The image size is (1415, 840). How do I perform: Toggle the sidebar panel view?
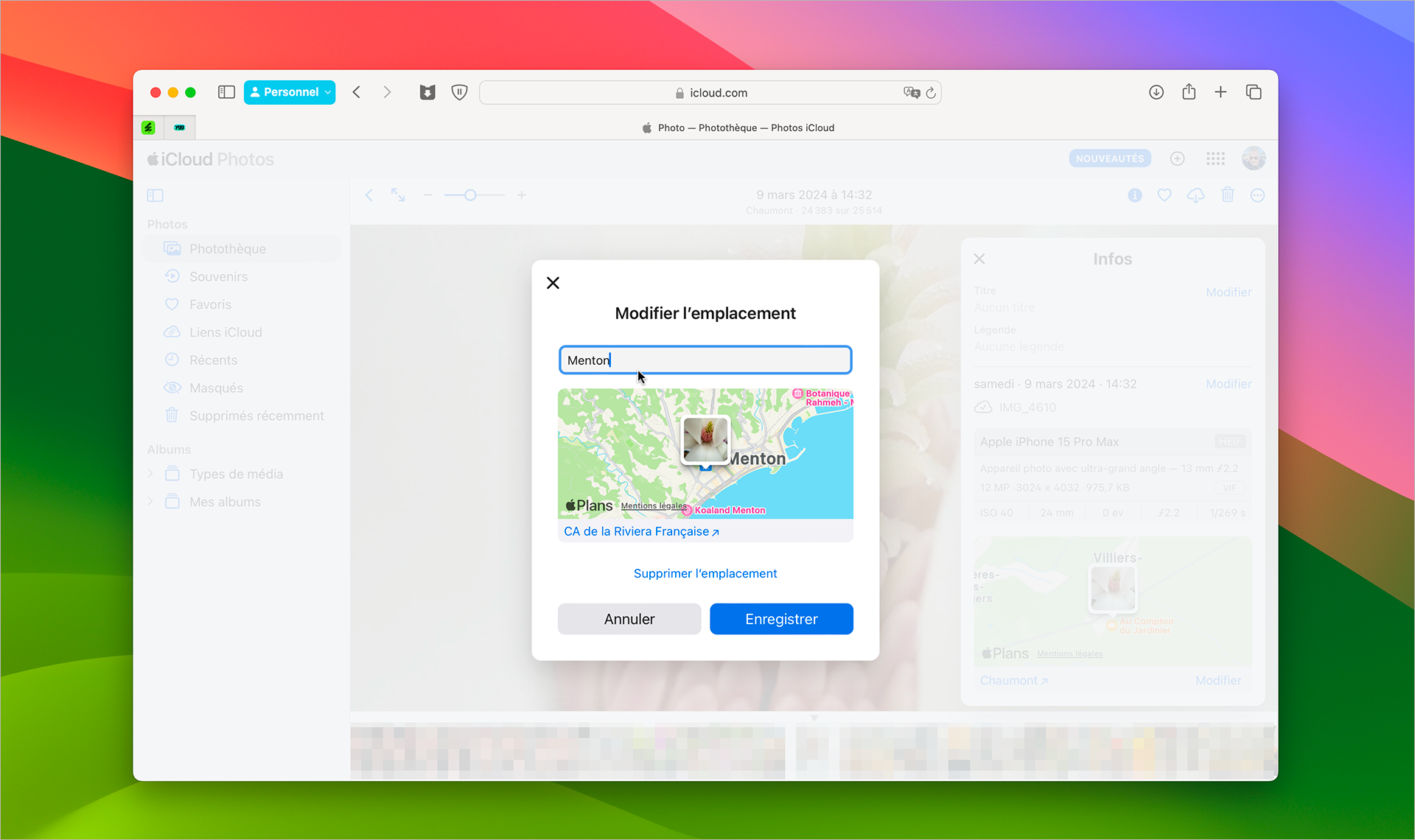coord(157,195)
